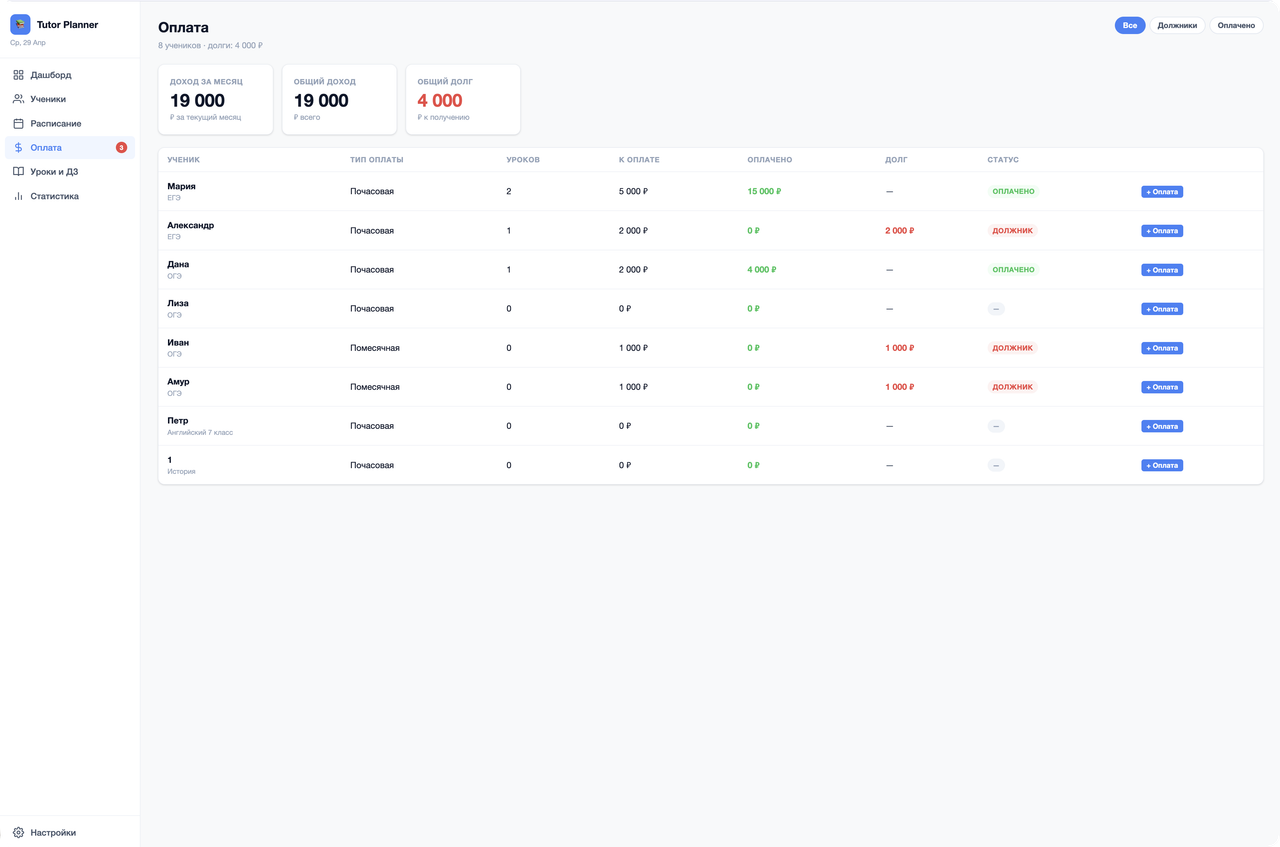Click student name Мария

(x=182, y=186)
